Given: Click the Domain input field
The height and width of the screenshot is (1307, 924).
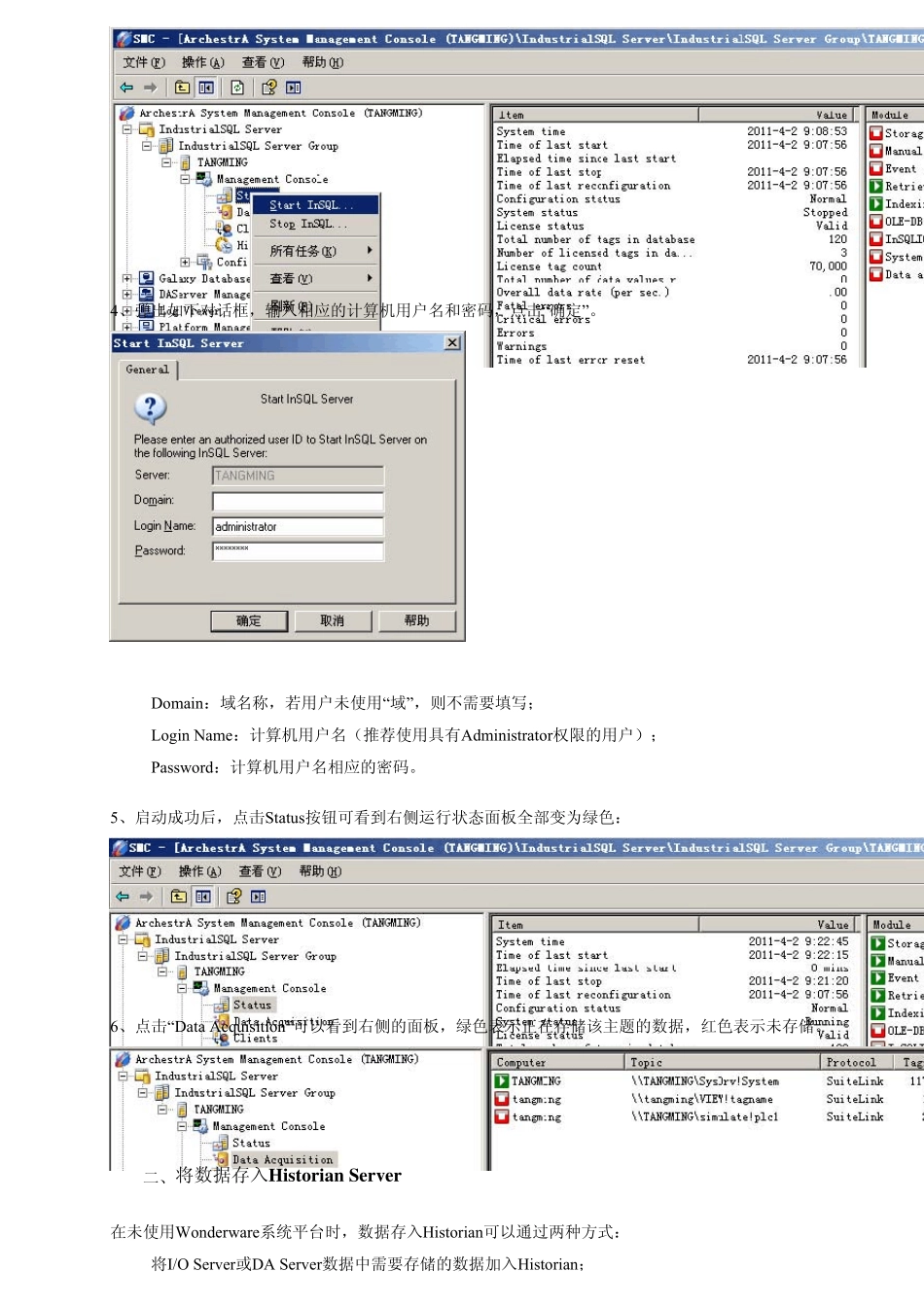Looking at the screenshot, I should 298,501.
